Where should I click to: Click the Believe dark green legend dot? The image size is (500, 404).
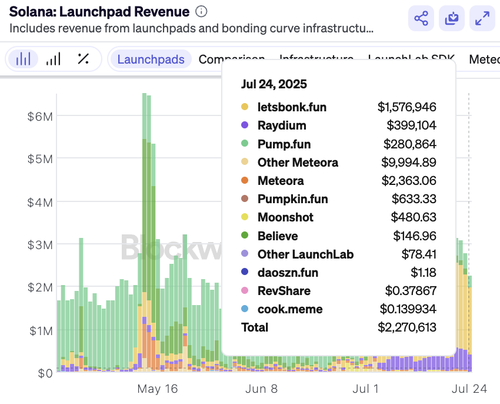pyautogui.click(x=245, y=235)
